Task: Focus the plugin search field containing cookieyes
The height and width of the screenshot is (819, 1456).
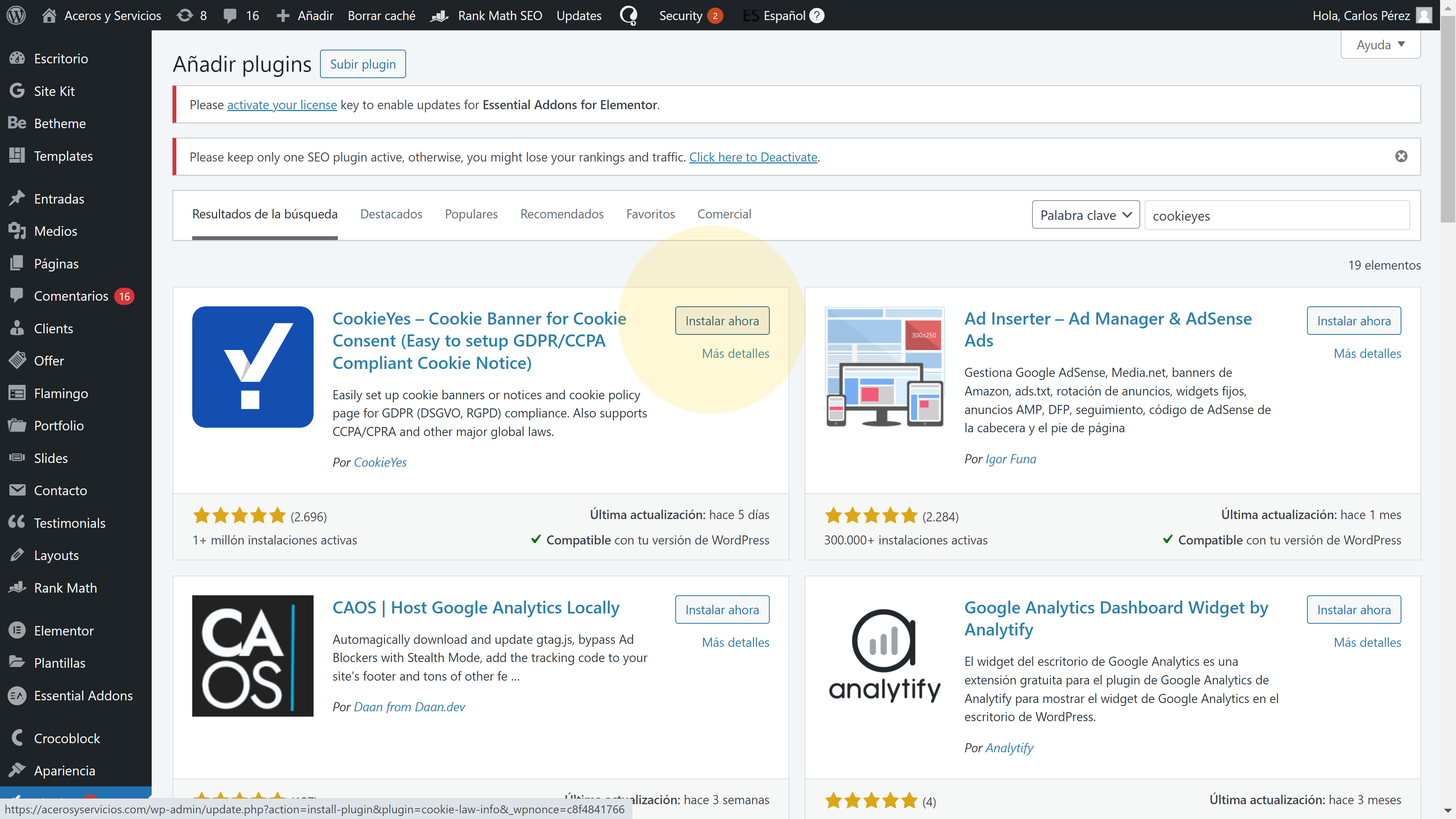Action: pos(1277,215)
